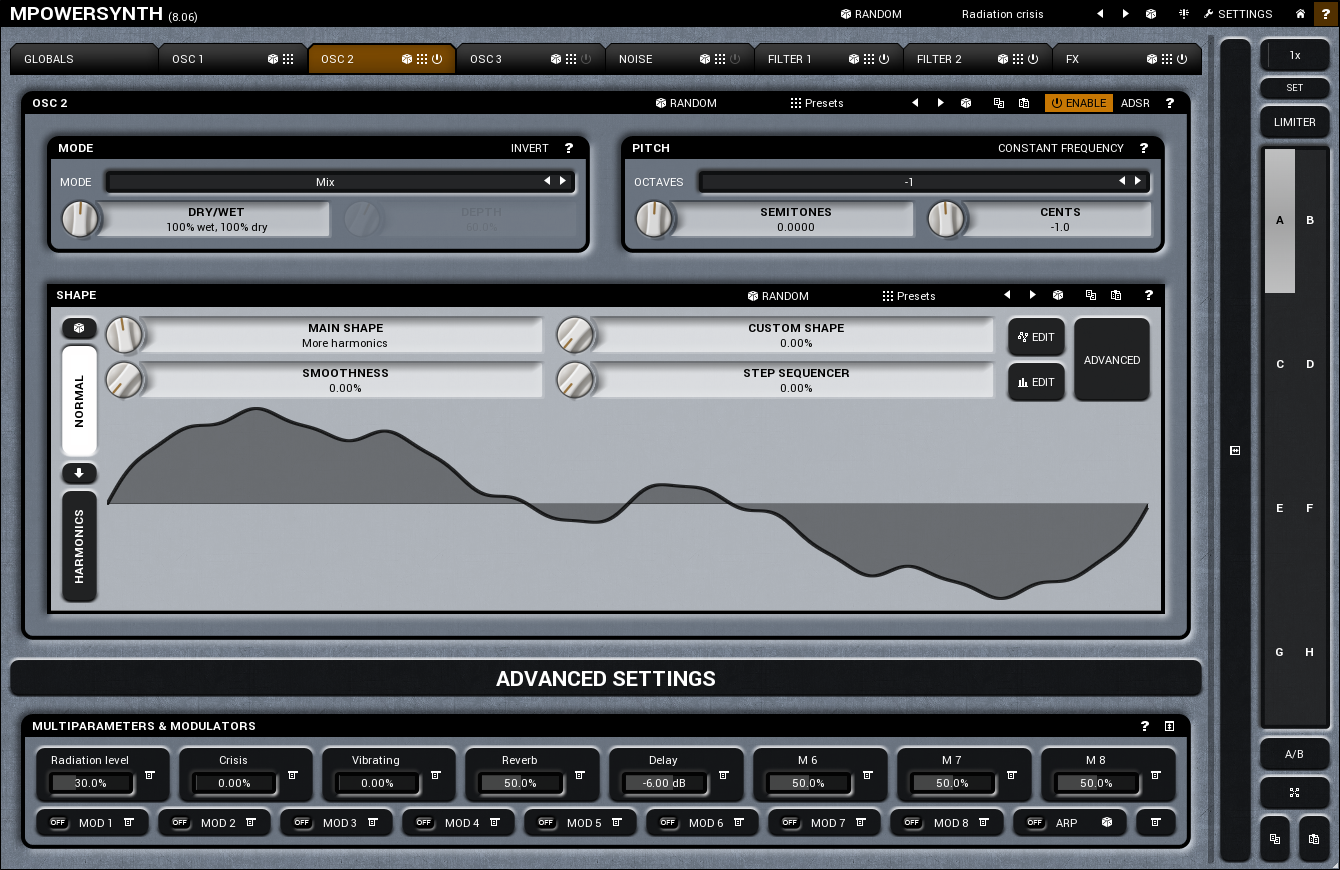This screenshot has height=870, width=1340.
Task: Click the top-bar dice icon beside preset arrows
Action: pyautogui.click(x=1151, y=14)
